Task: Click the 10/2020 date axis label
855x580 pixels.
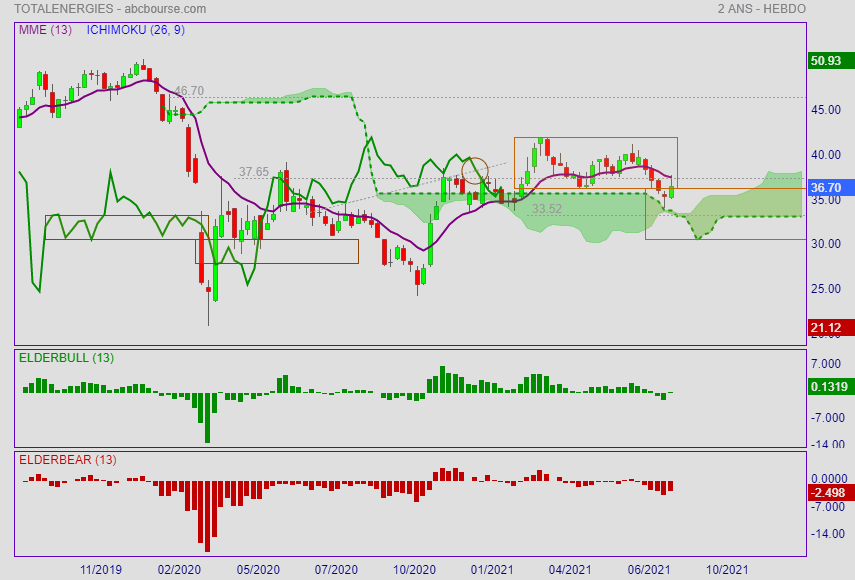Action: click(414, 570)
